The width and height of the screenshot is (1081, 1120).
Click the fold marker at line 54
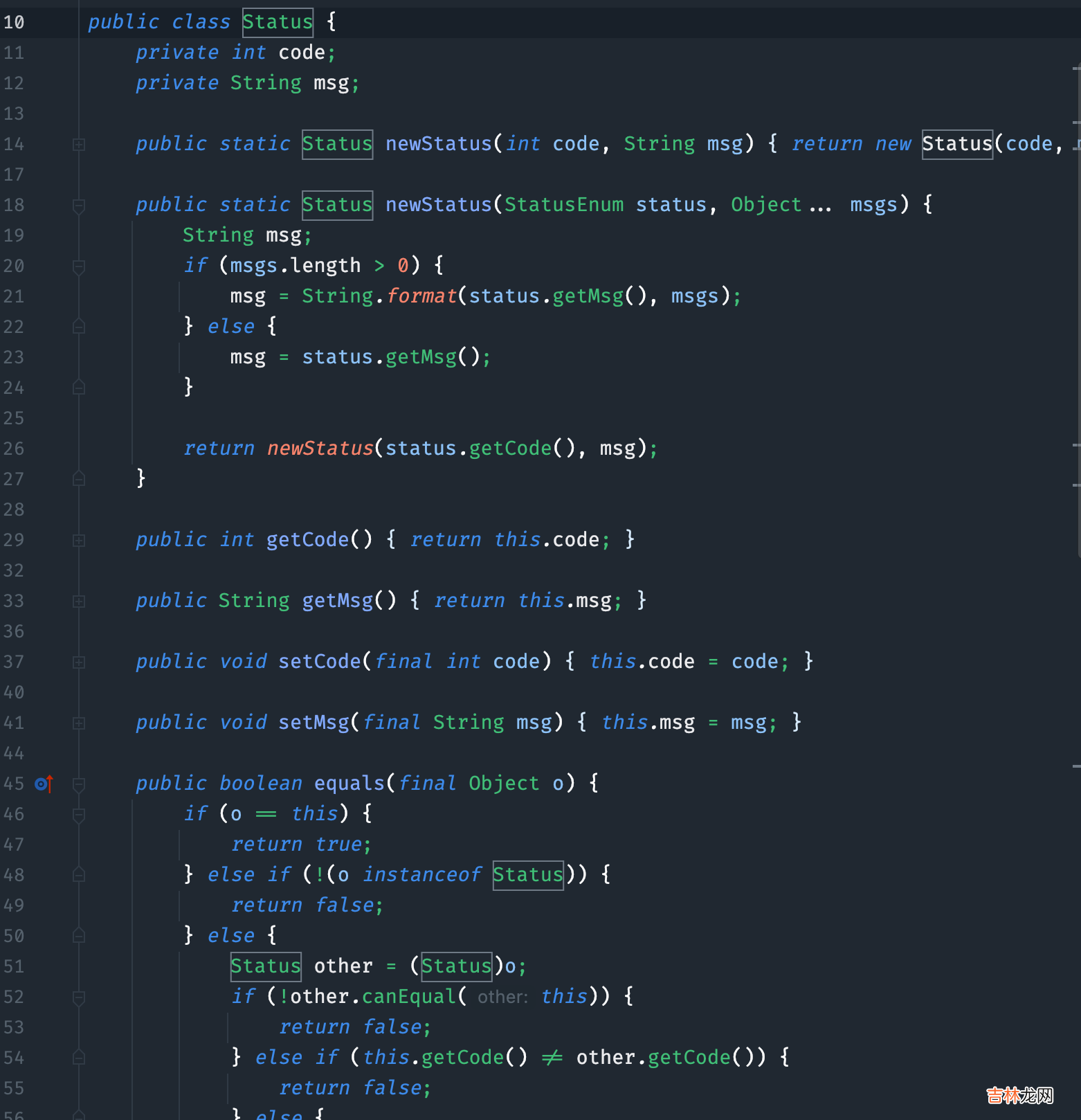79,1058
